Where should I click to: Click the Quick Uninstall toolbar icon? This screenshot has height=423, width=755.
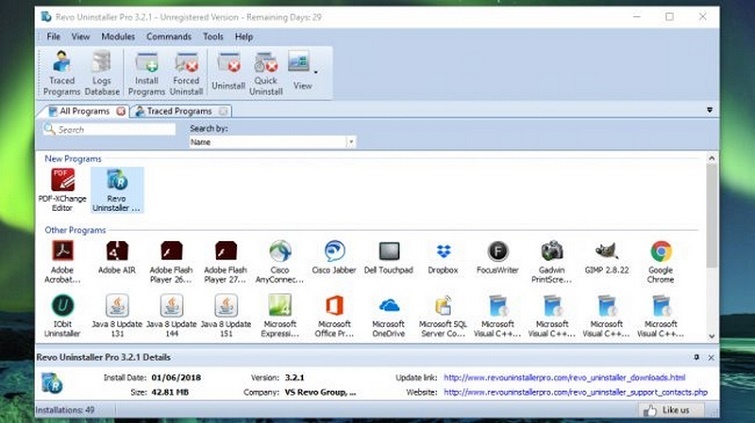coord(265,72)
